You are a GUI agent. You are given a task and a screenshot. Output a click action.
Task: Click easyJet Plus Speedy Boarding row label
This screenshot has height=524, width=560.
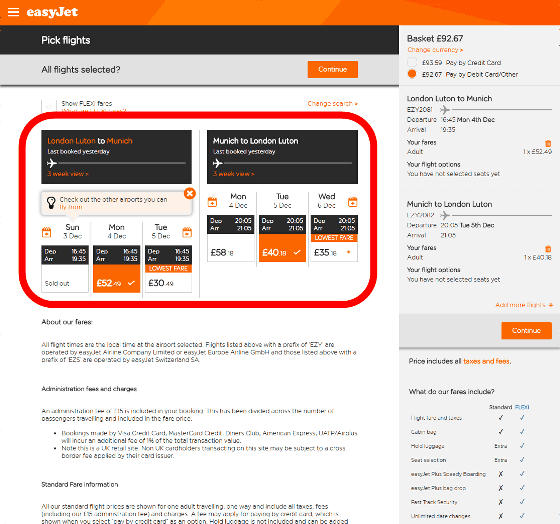(x=448, y=474)
